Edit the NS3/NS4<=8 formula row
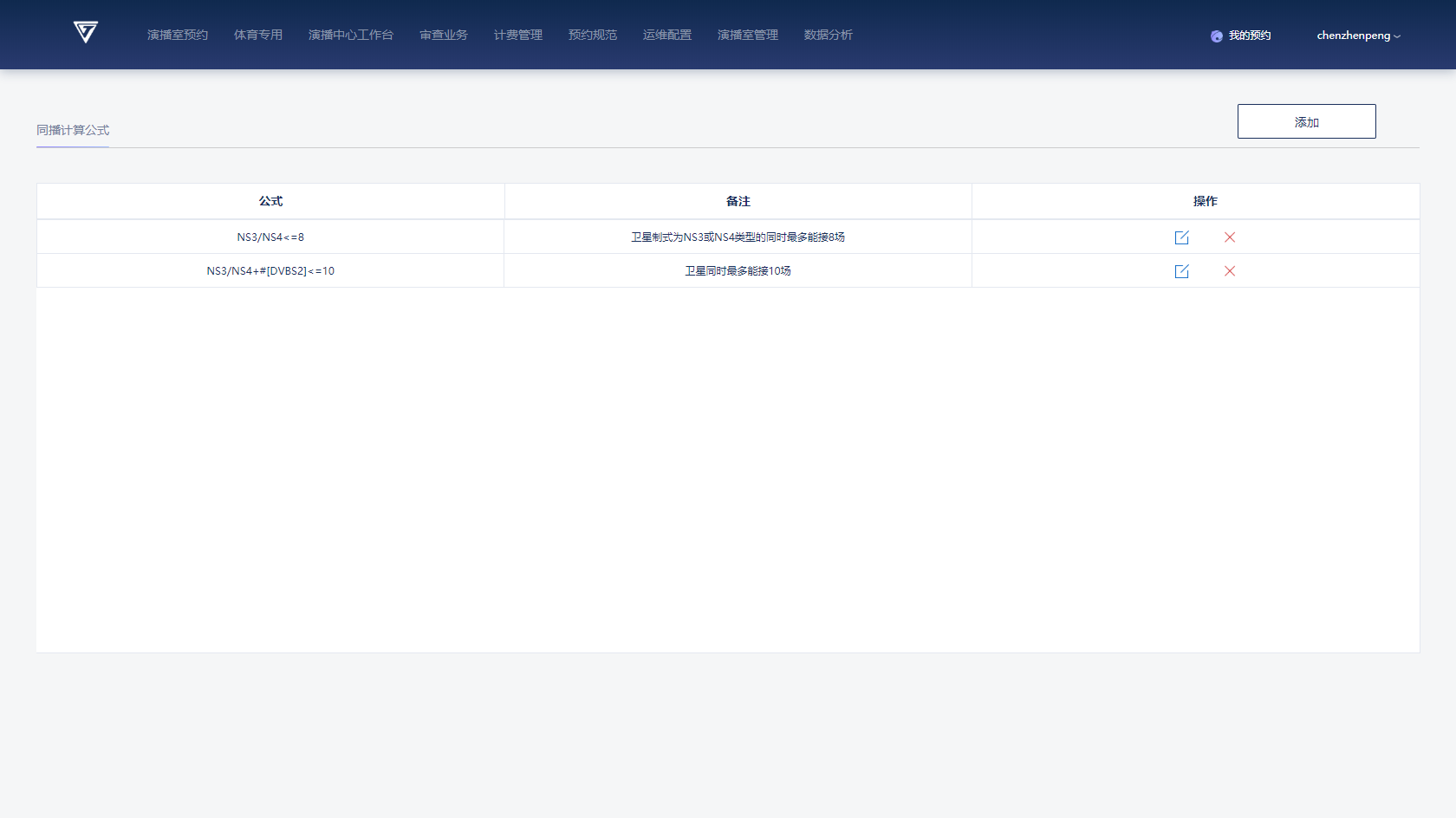The width and height of the screenshot is (1456, 818). click(x=1181, y=237)
